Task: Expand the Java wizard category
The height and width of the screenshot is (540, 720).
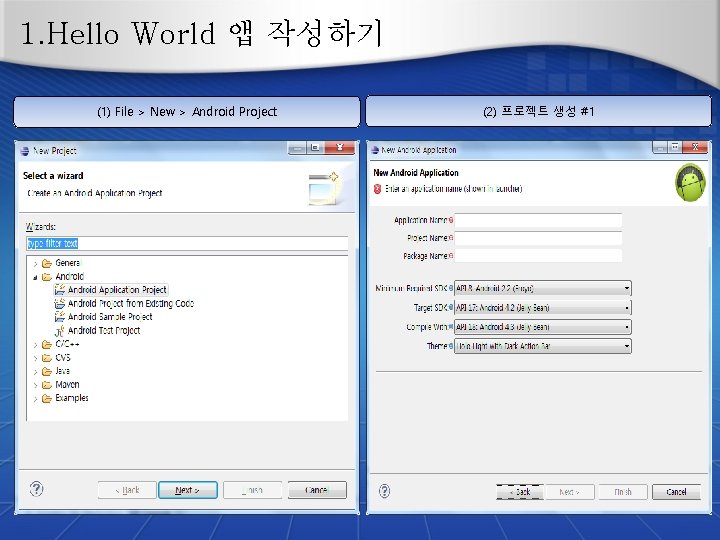Action: point(35,371)
